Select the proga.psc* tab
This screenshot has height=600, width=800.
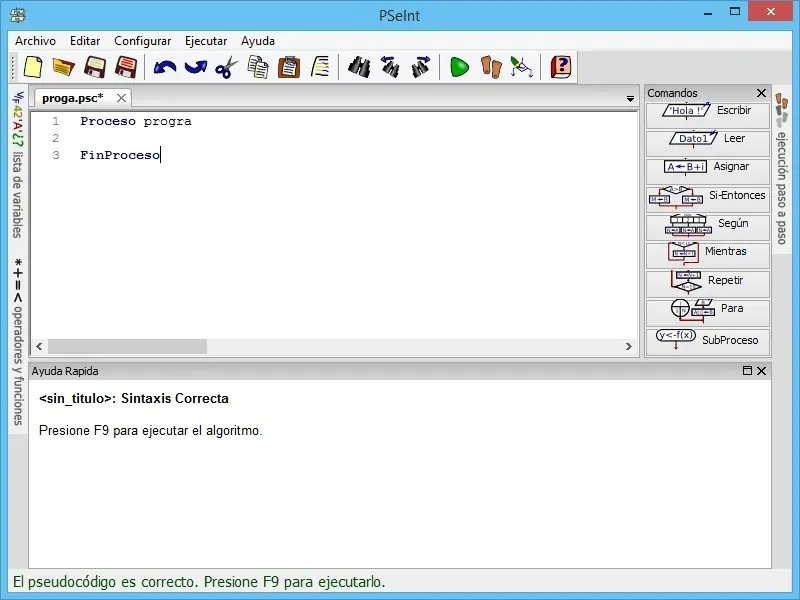(72, 98)
